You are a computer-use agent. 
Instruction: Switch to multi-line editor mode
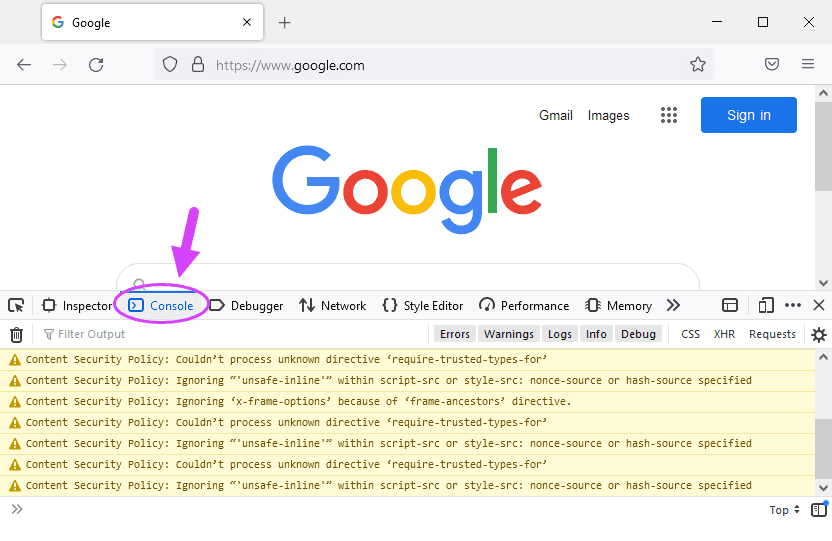[819, 509]
